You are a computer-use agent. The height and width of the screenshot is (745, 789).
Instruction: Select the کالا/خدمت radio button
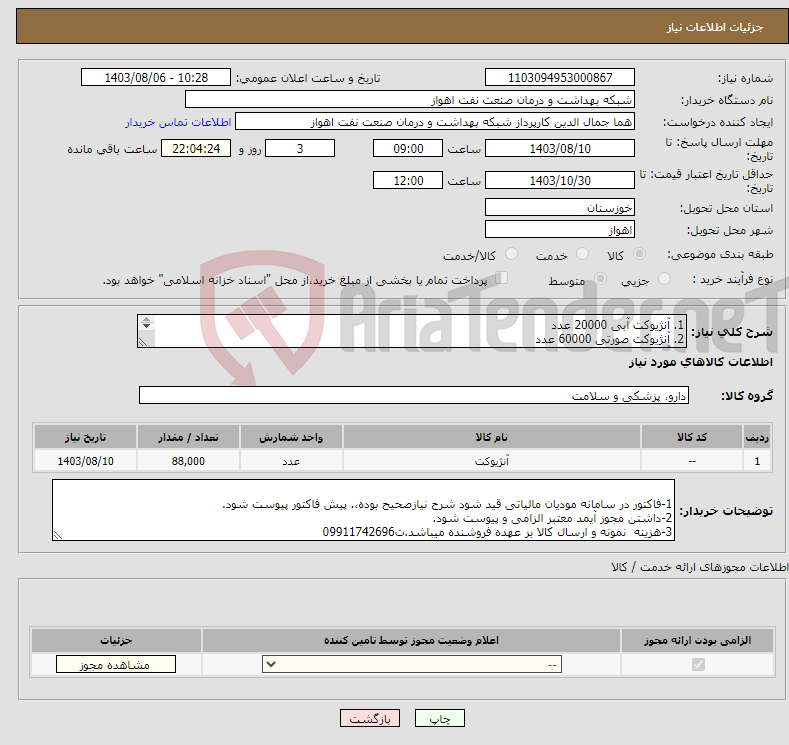tap(511, 254)
